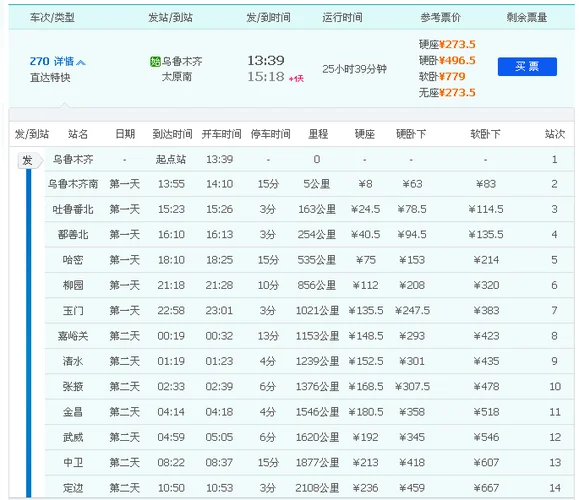Click the 无座¥273.5 price
The height and width of the screenshot is (500, 579).
tap(447, 92)
